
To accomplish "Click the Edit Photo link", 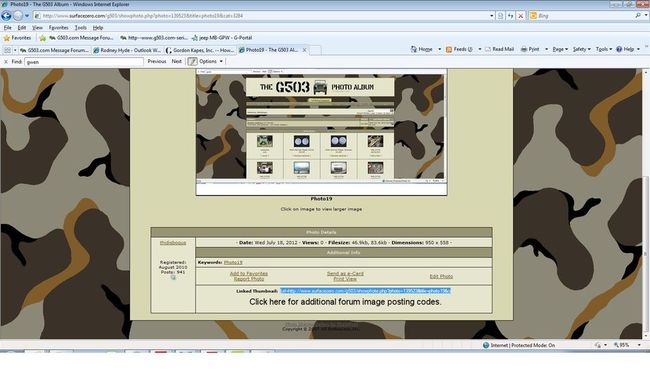I will click(441, 276).
